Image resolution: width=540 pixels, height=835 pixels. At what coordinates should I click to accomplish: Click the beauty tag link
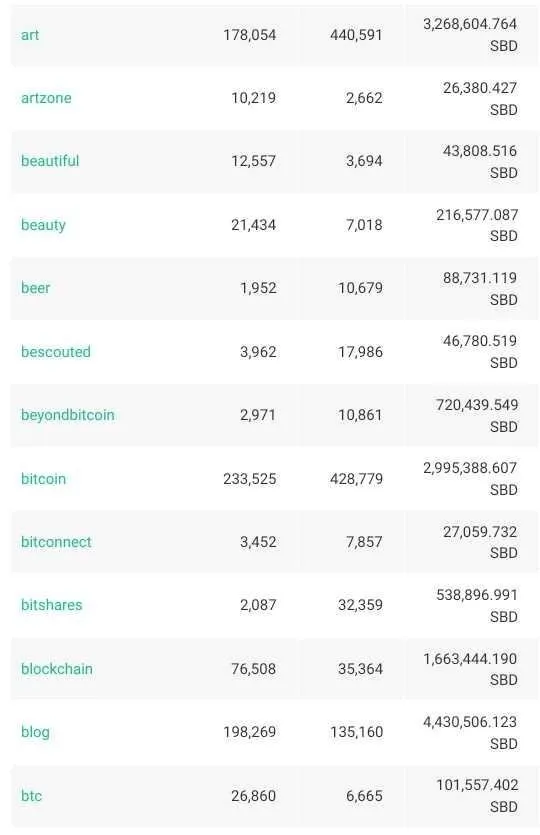click(43, 225)
